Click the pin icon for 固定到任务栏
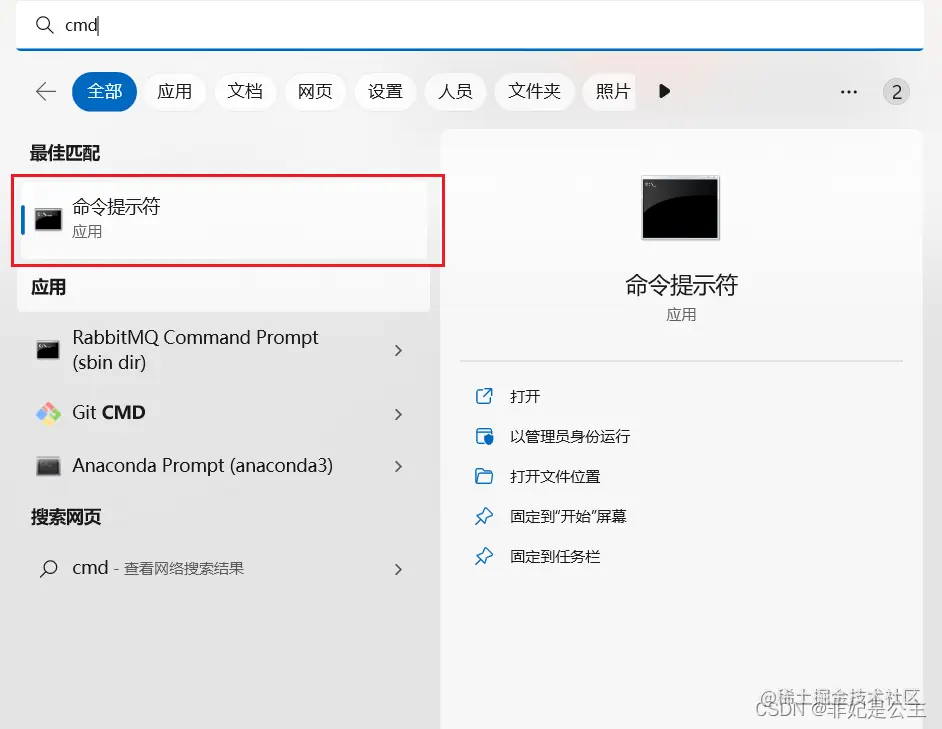This screenshot has height=729, width=942. 484,557
